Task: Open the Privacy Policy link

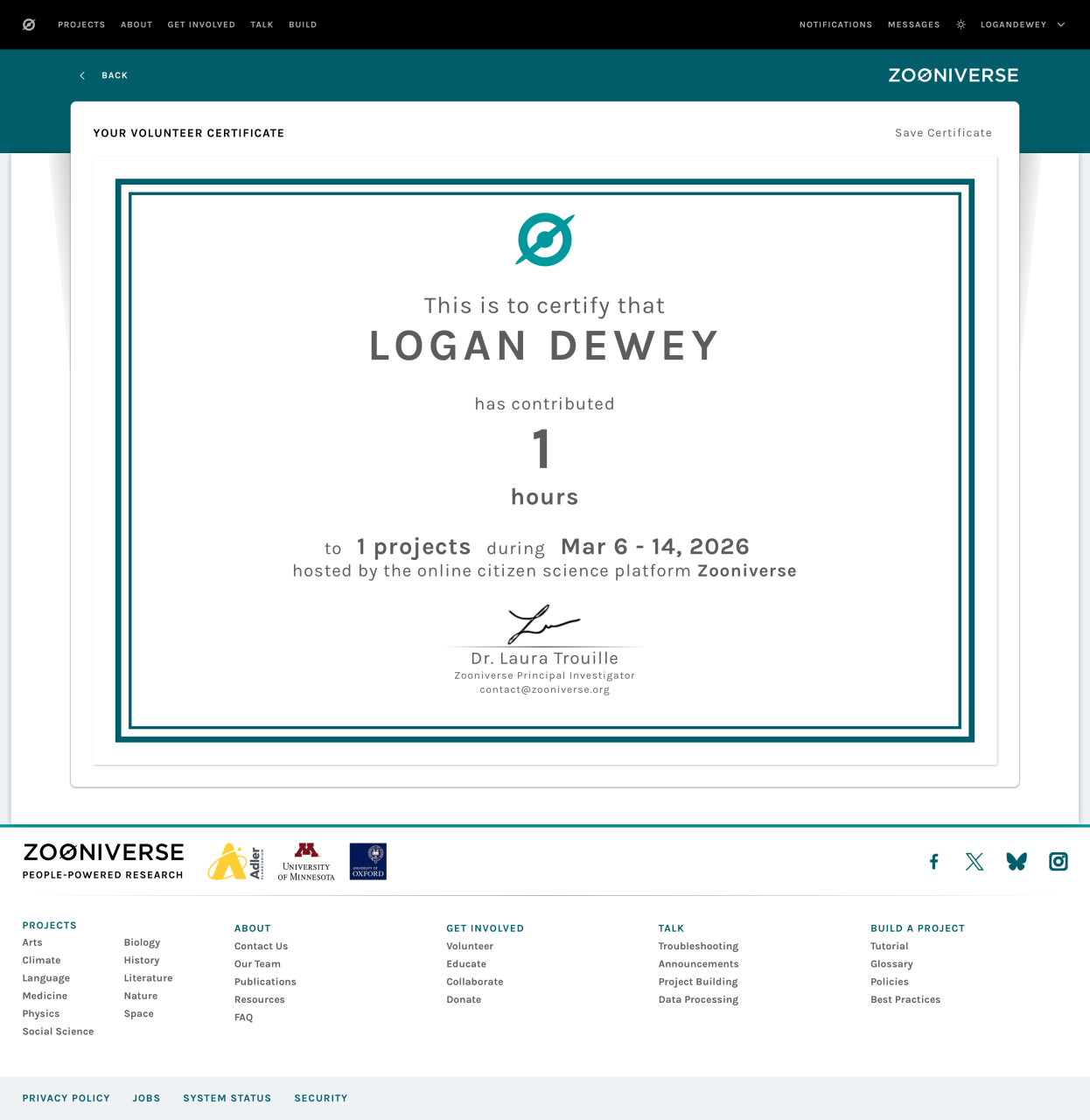Action: (66, 1098)
